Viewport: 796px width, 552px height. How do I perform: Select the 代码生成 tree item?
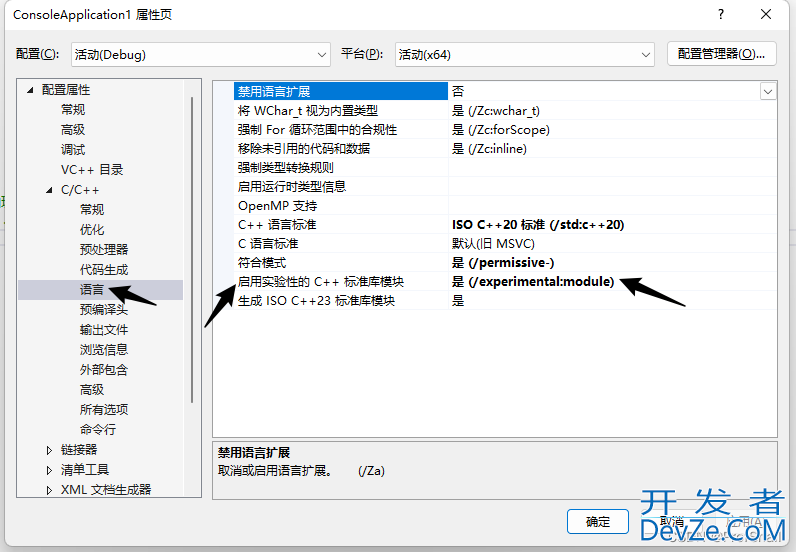[104, 270]
